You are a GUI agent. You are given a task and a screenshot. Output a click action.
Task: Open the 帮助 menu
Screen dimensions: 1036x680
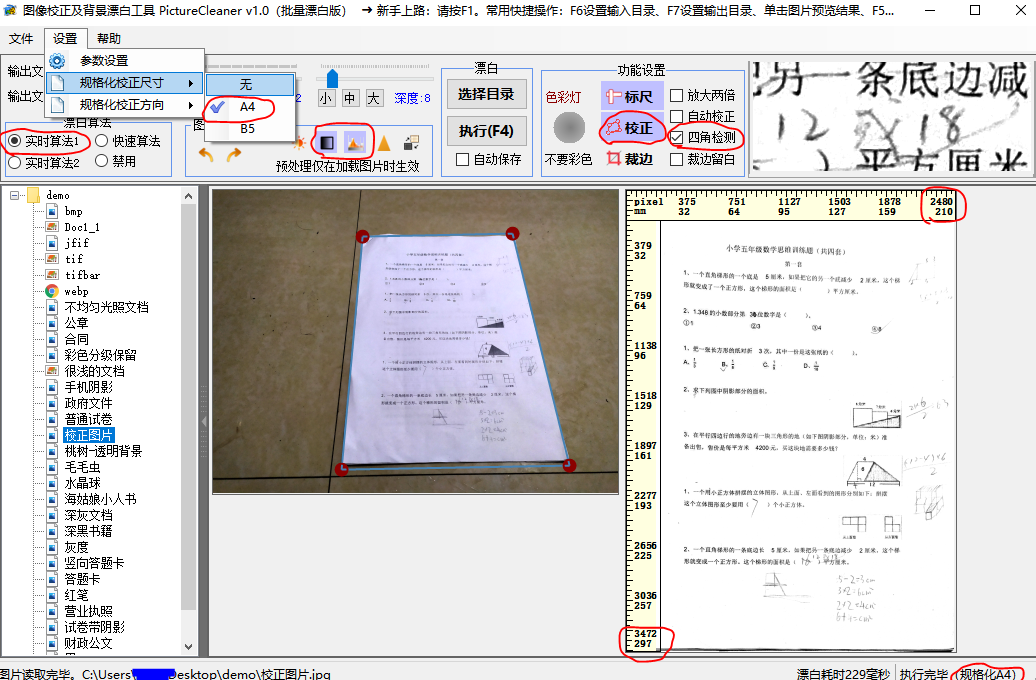109,39
